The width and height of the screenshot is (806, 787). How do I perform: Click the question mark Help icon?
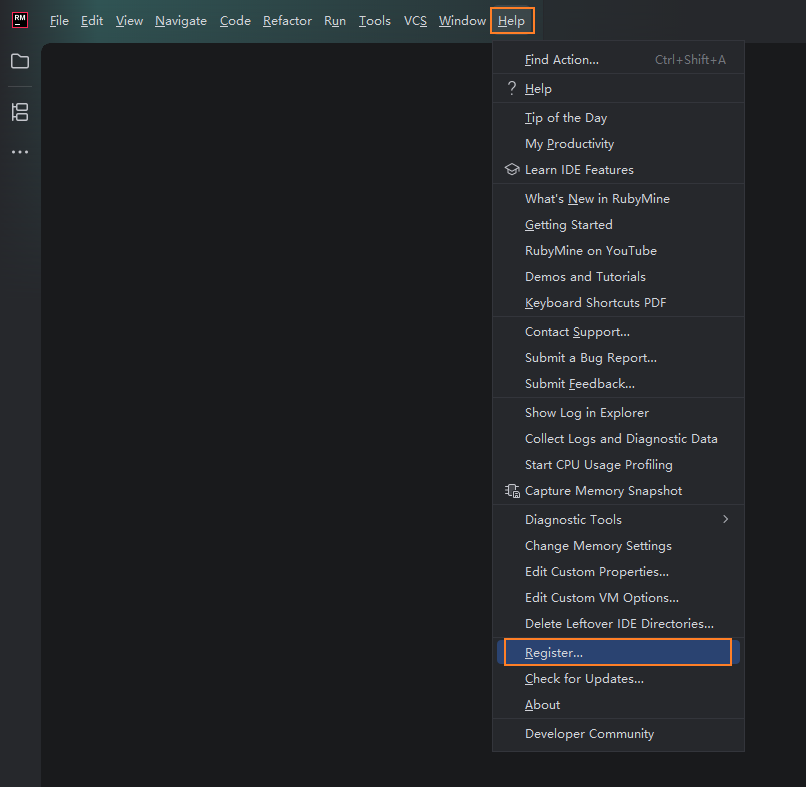tap(511, 88)
